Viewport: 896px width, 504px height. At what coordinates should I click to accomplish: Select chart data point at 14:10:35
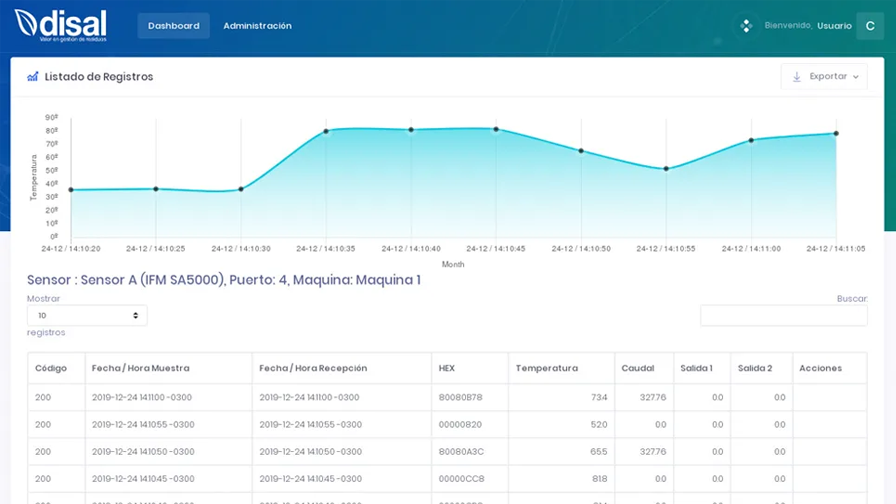coord(326,131)
